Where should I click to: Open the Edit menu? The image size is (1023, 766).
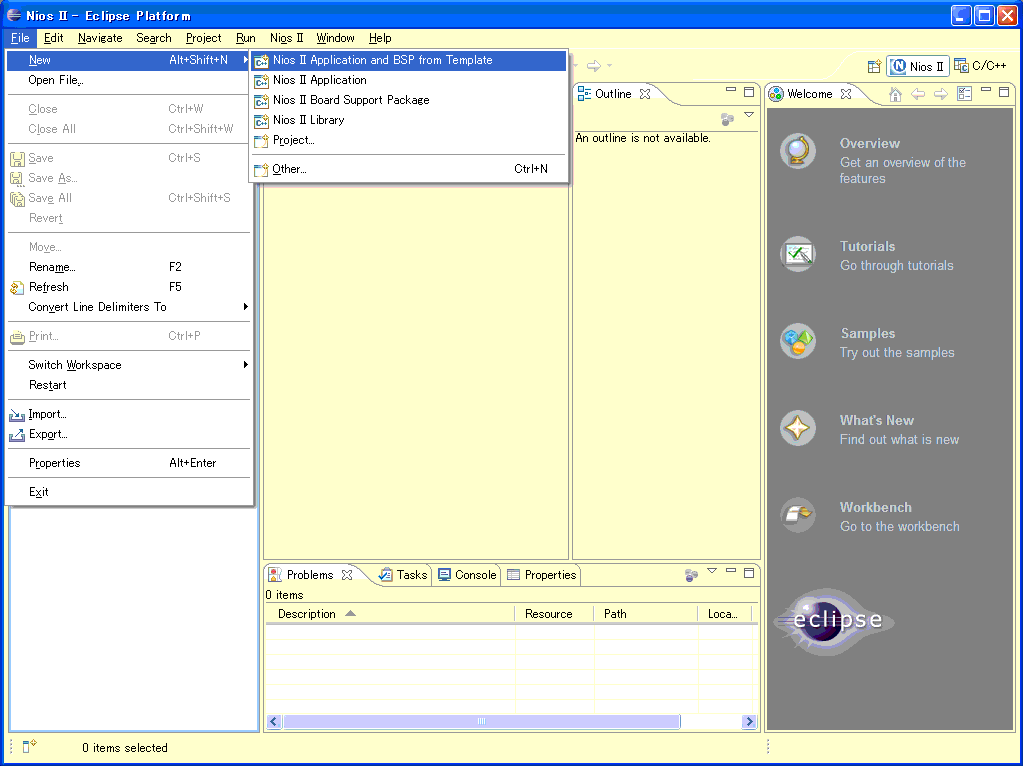tap(53, 38)
